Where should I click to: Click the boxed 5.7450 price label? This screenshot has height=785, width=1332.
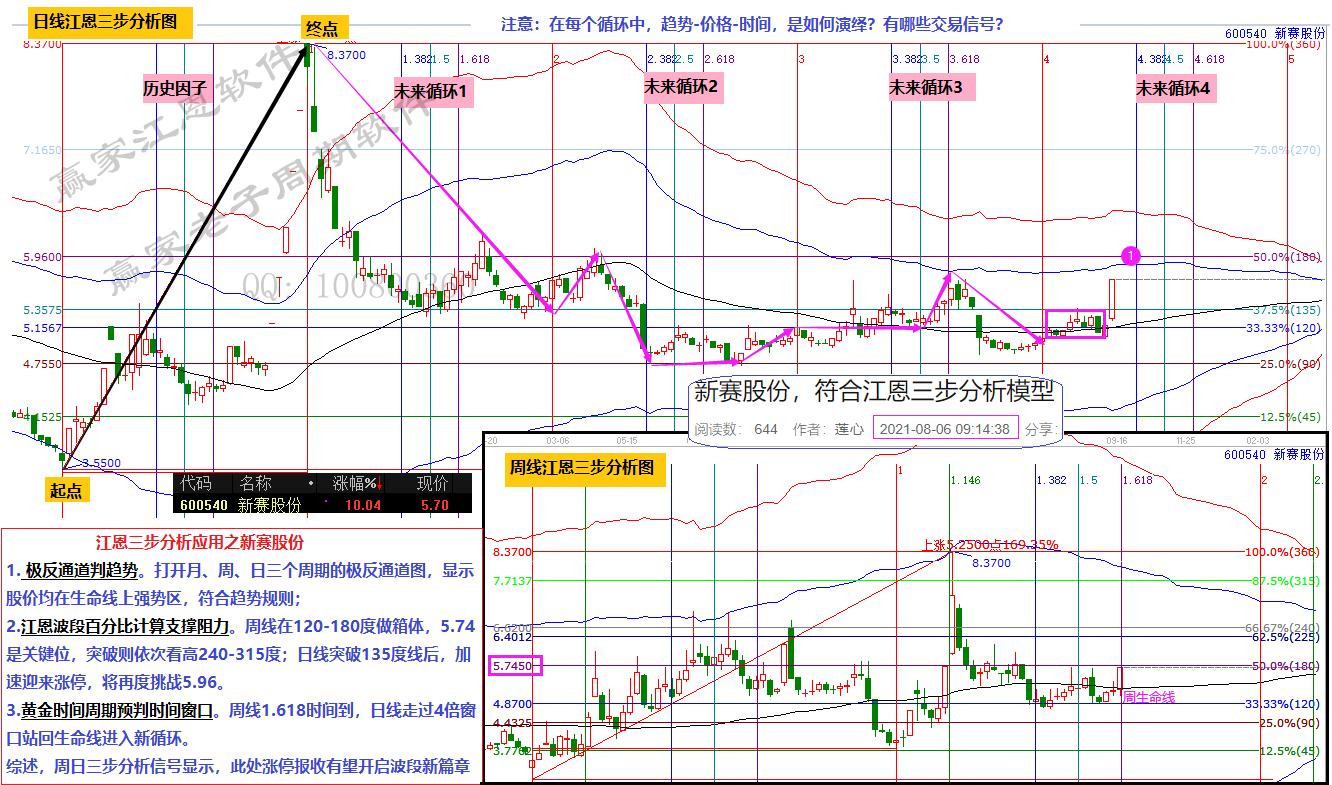514,665
